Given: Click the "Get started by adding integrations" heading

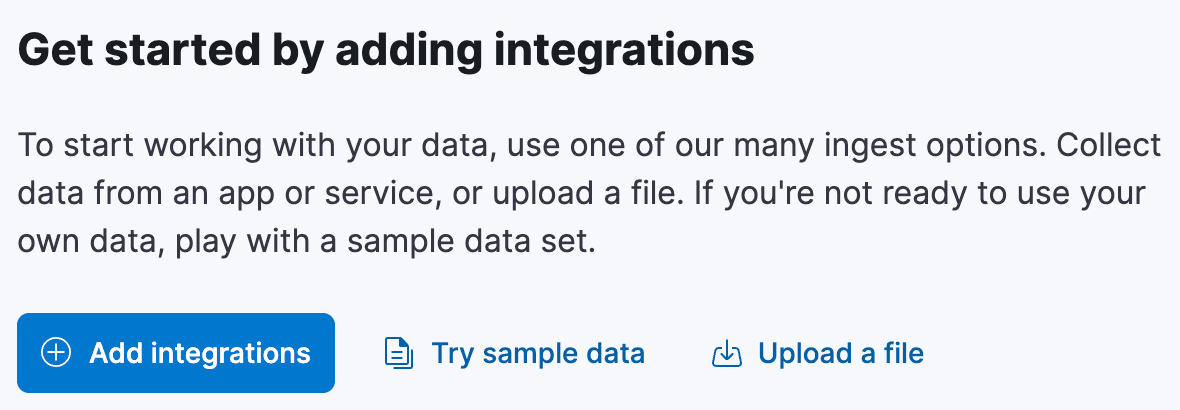Looking at the screenshot, I should (386, 50).
